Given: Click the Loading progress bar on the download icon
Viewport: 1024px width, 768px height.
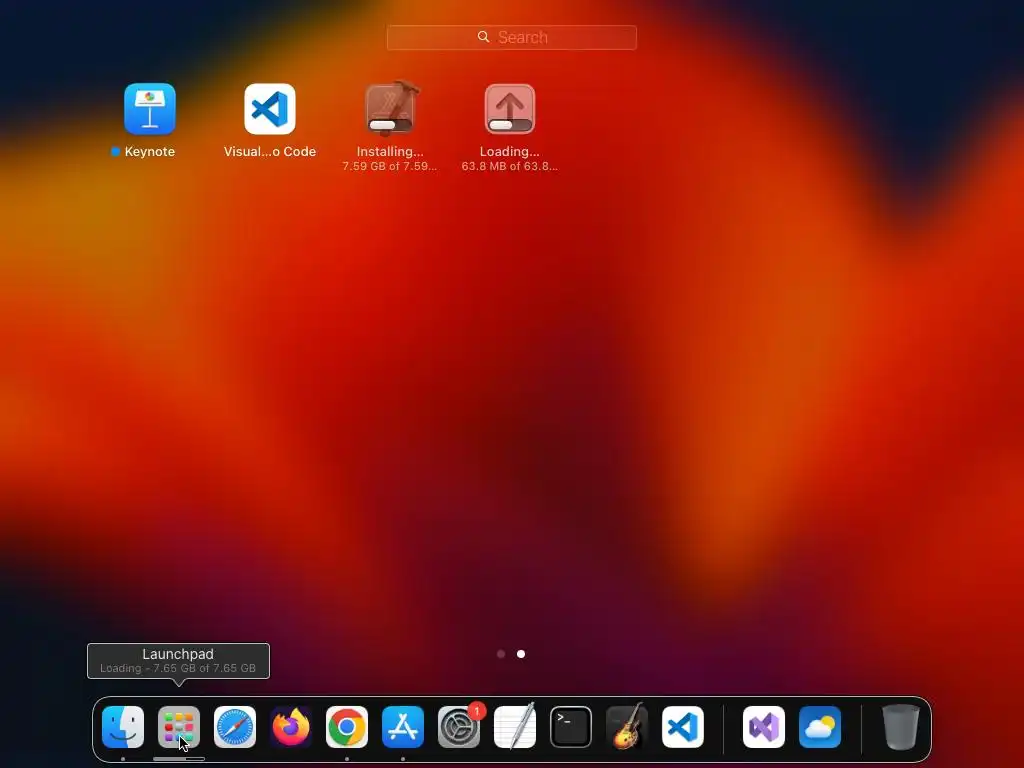Looking at the screenshot, I should tap(510, 125).
